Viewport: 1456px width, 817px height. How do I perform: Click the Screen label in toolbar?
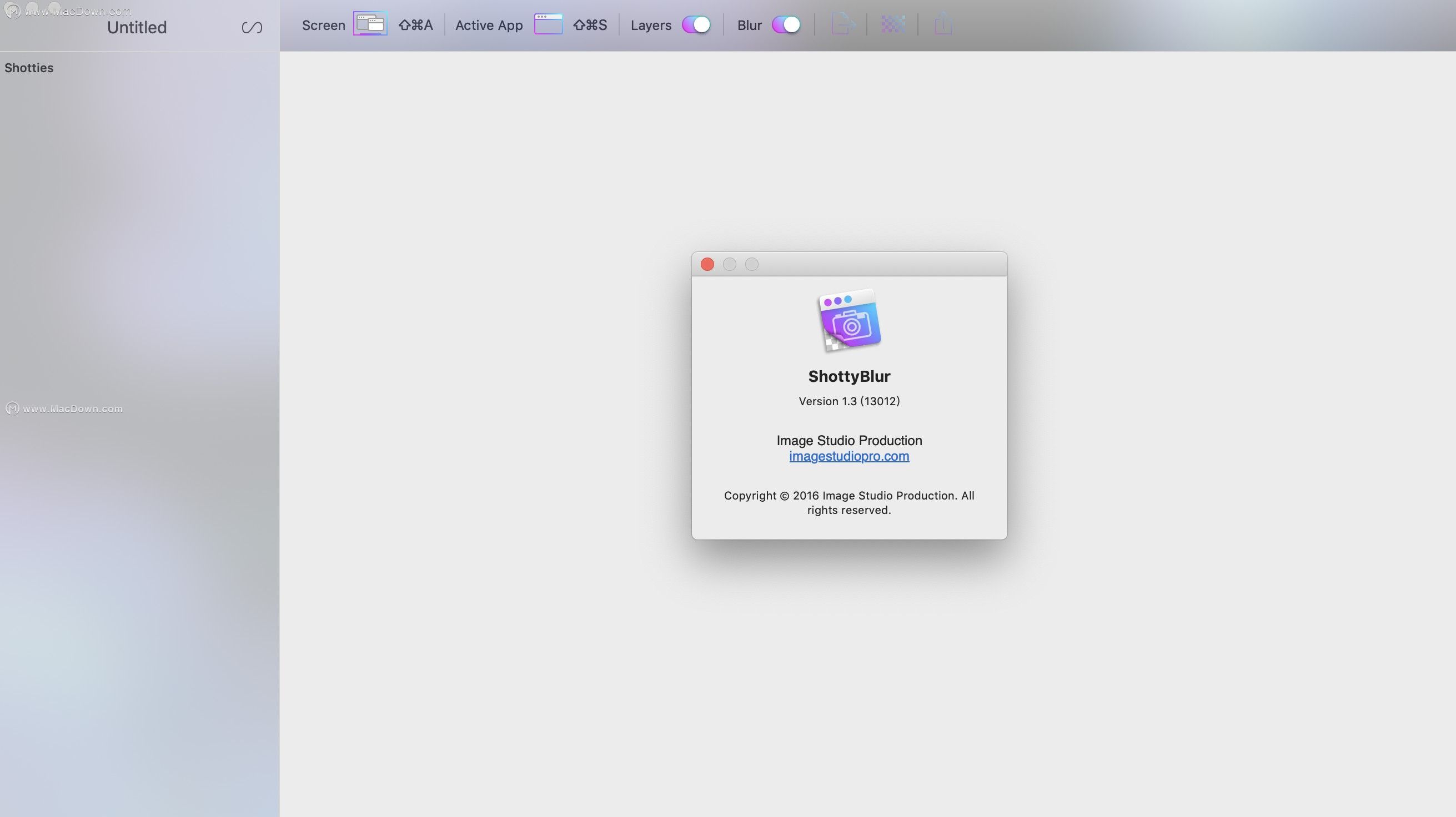point(323,26)
